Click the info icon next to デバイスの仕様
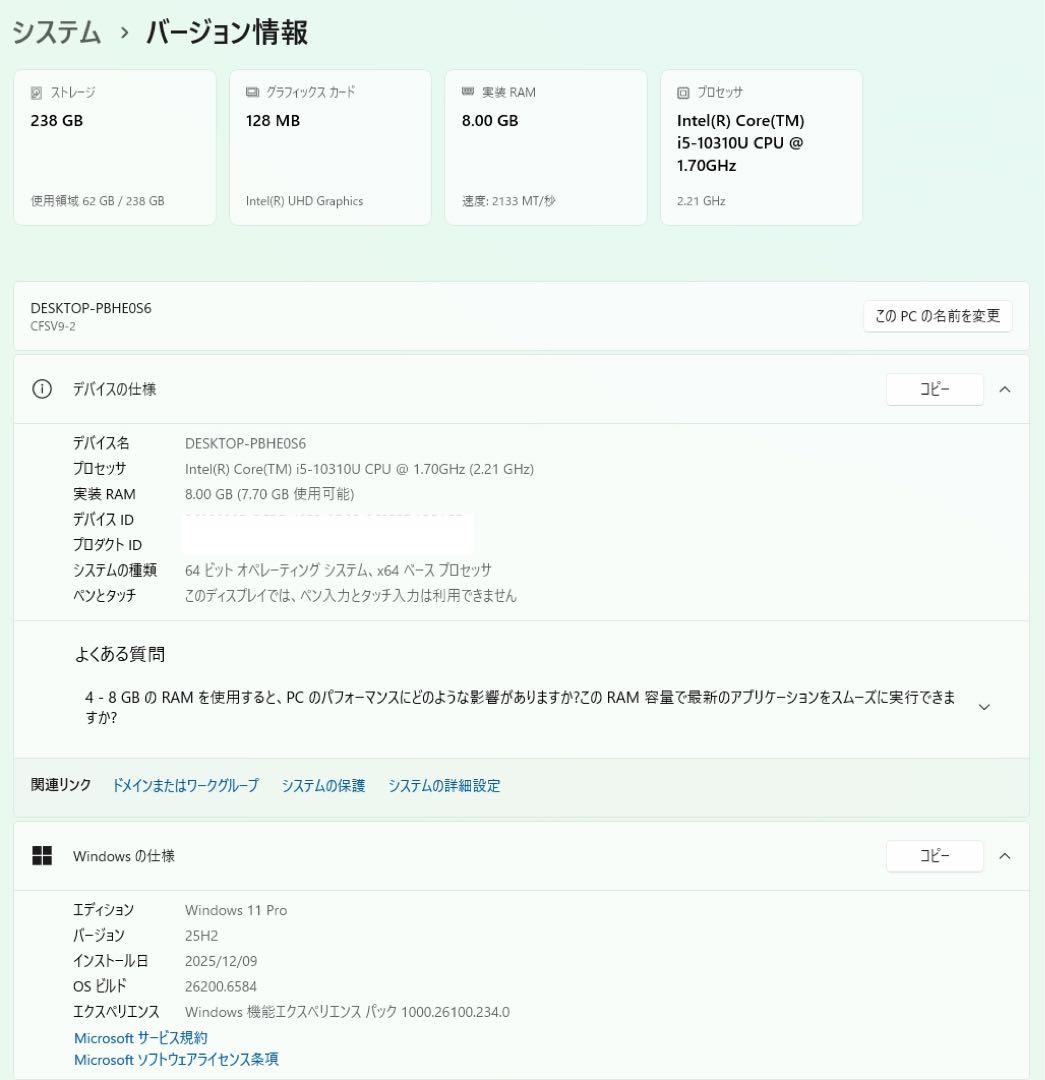Screen dimensions: 1045x1080 (x=41, y=389)
